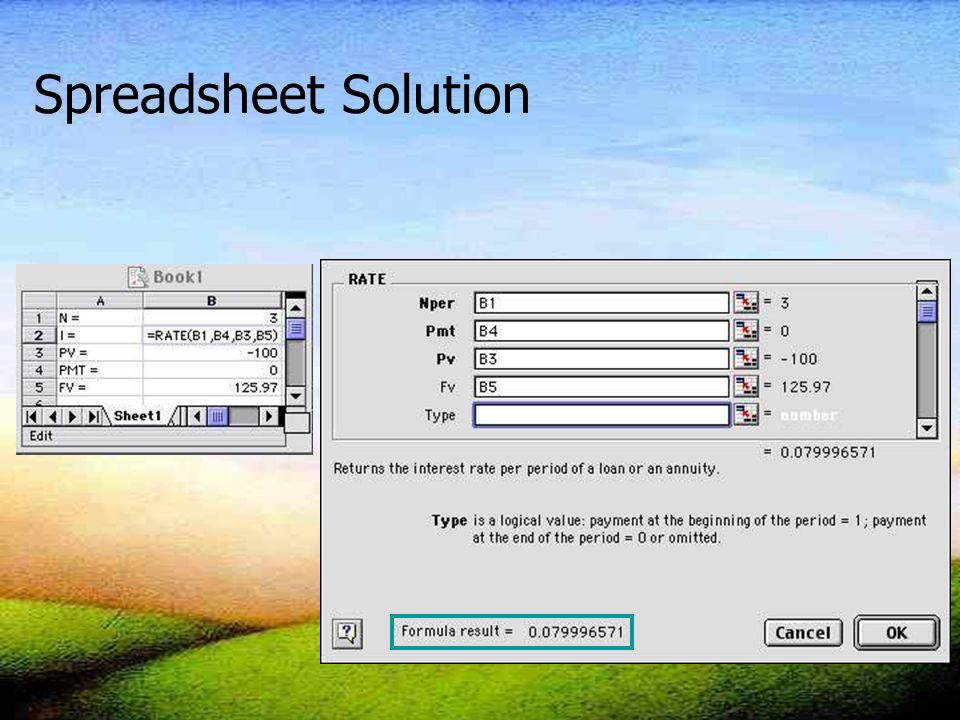
Task: Select row 2 header in Book1
Action: click(x=39, y=335)
